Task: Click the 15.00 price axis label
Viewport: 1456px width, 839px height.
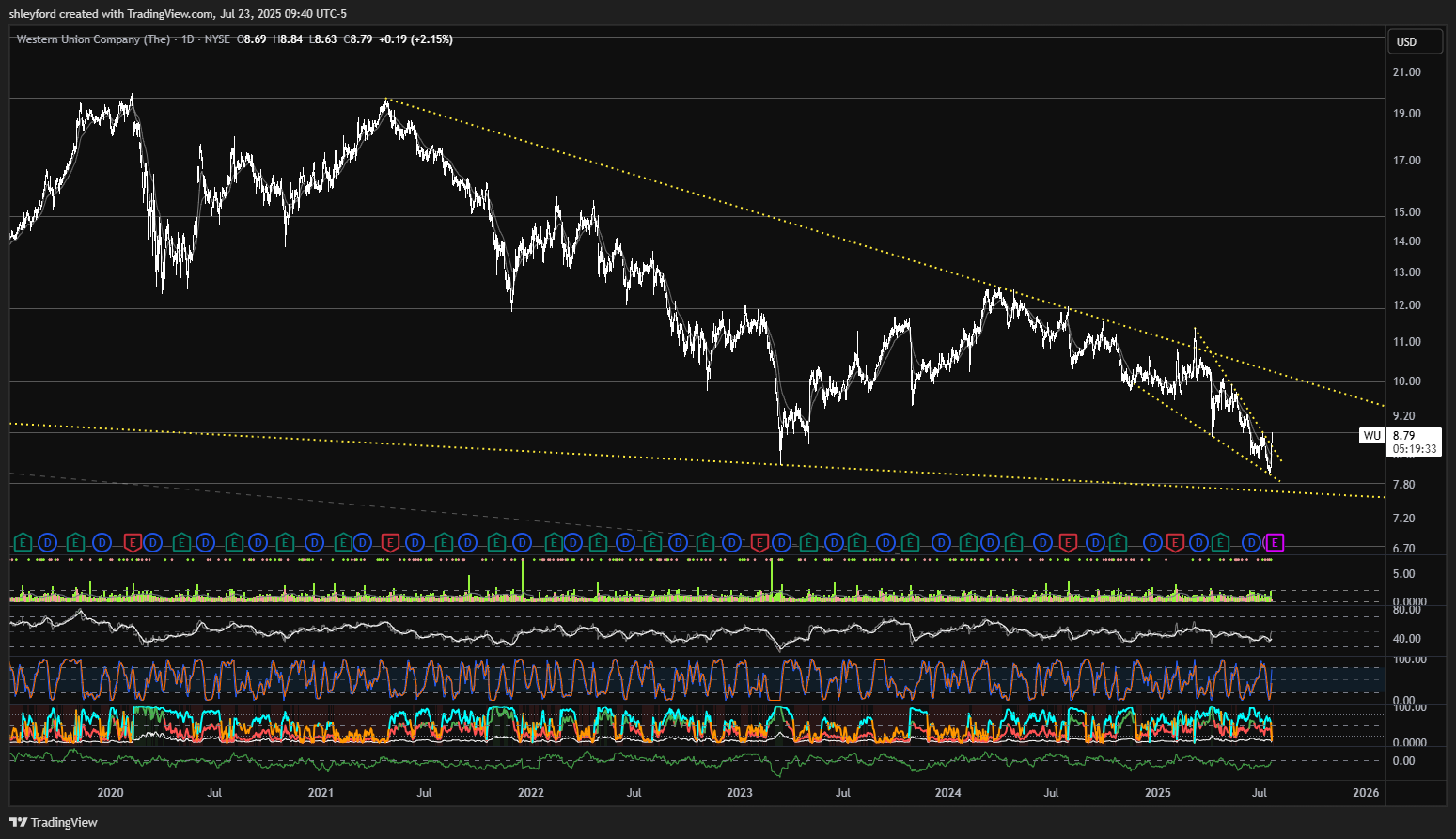Action: [1407, 212]
